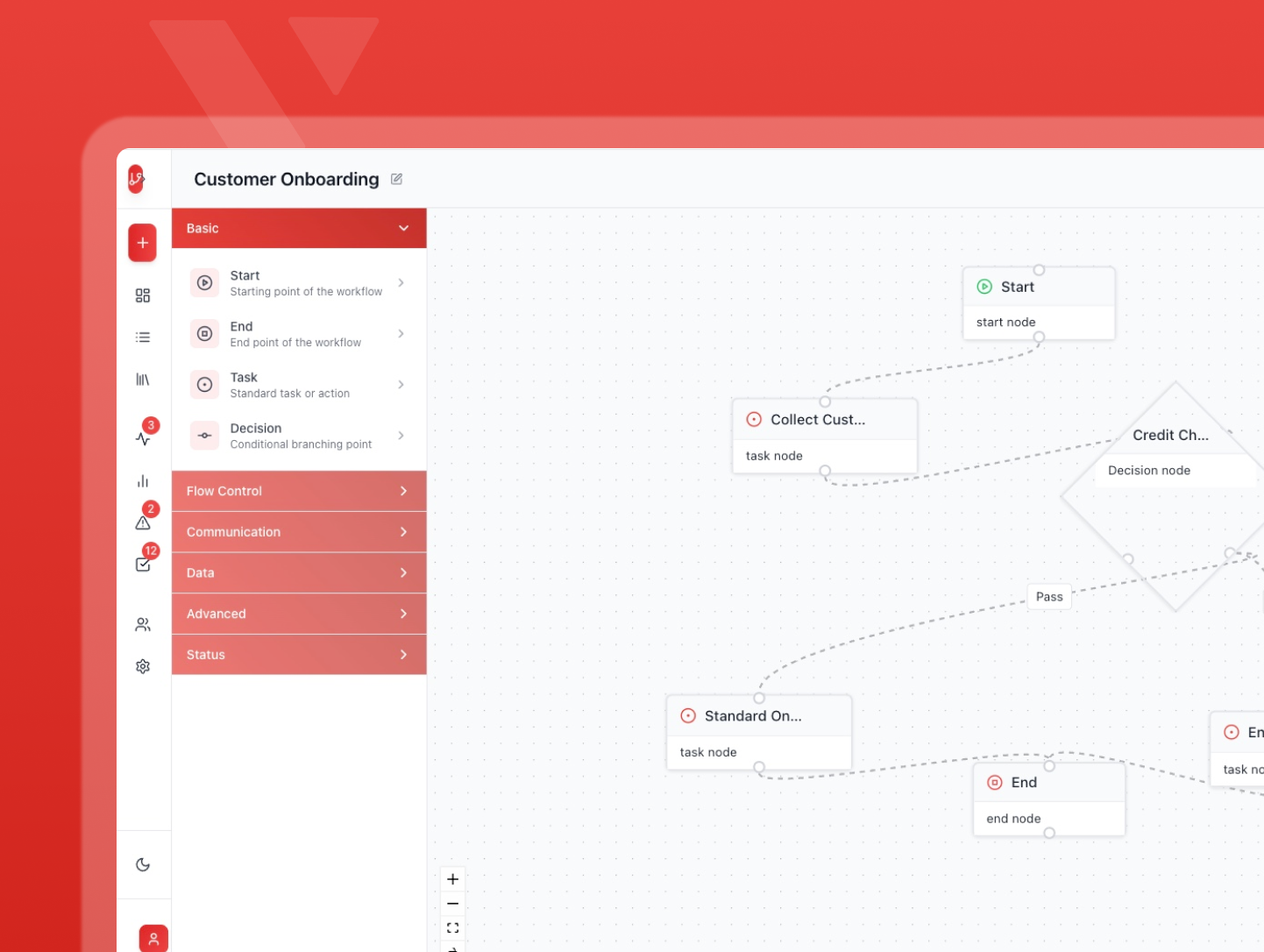Select the Task node item in palette

click(x=299, y=385)
